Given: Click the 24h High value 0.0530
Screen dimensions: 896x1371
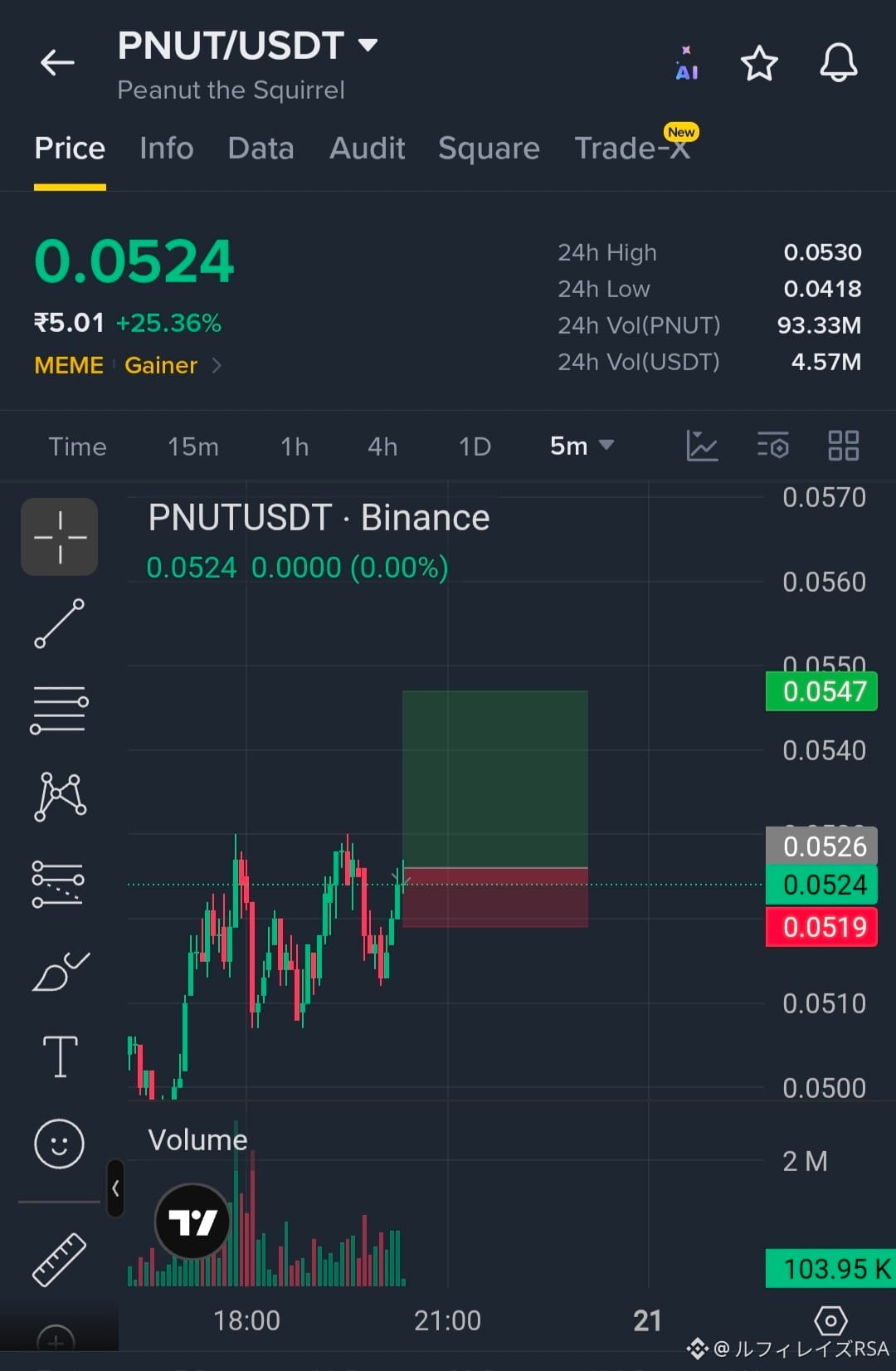Looking at the screenshot, I should point(822,252).
